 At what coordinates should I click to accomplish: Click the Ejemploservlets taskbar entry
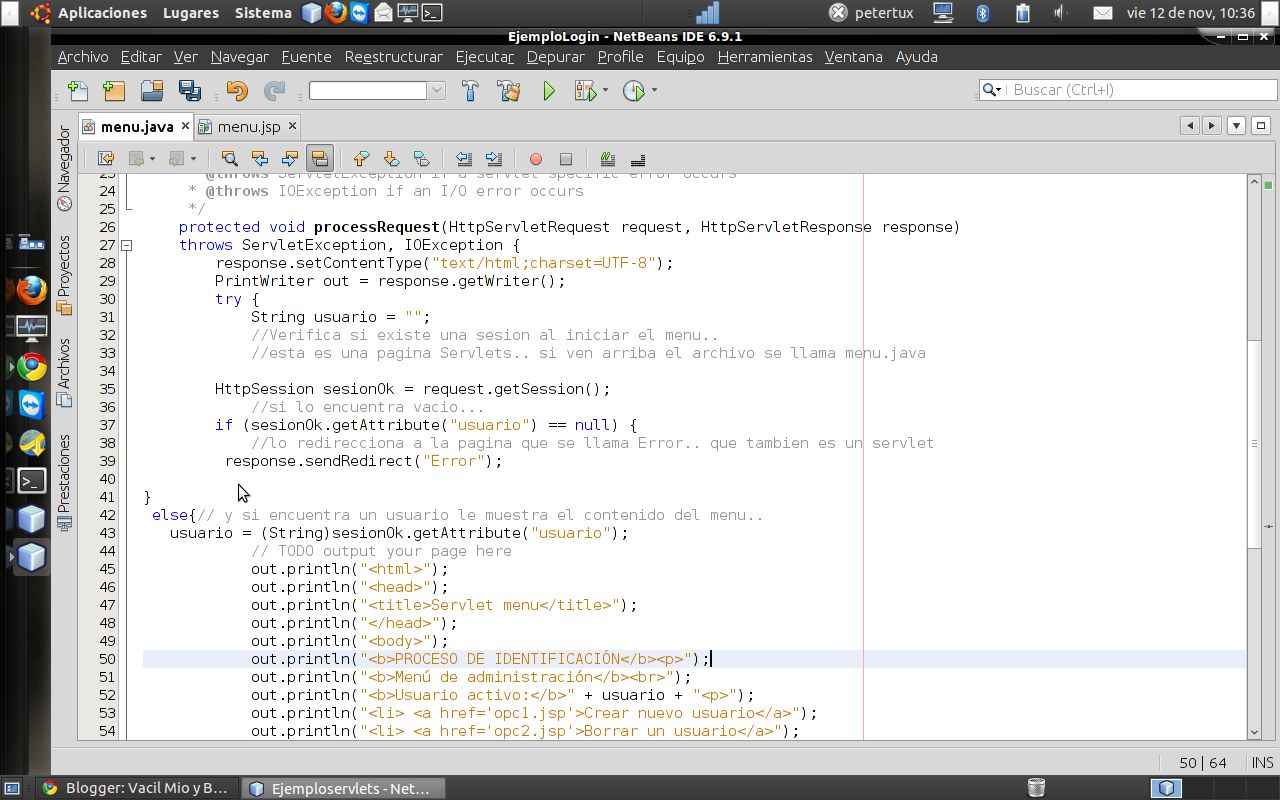[x=340, y=788]
